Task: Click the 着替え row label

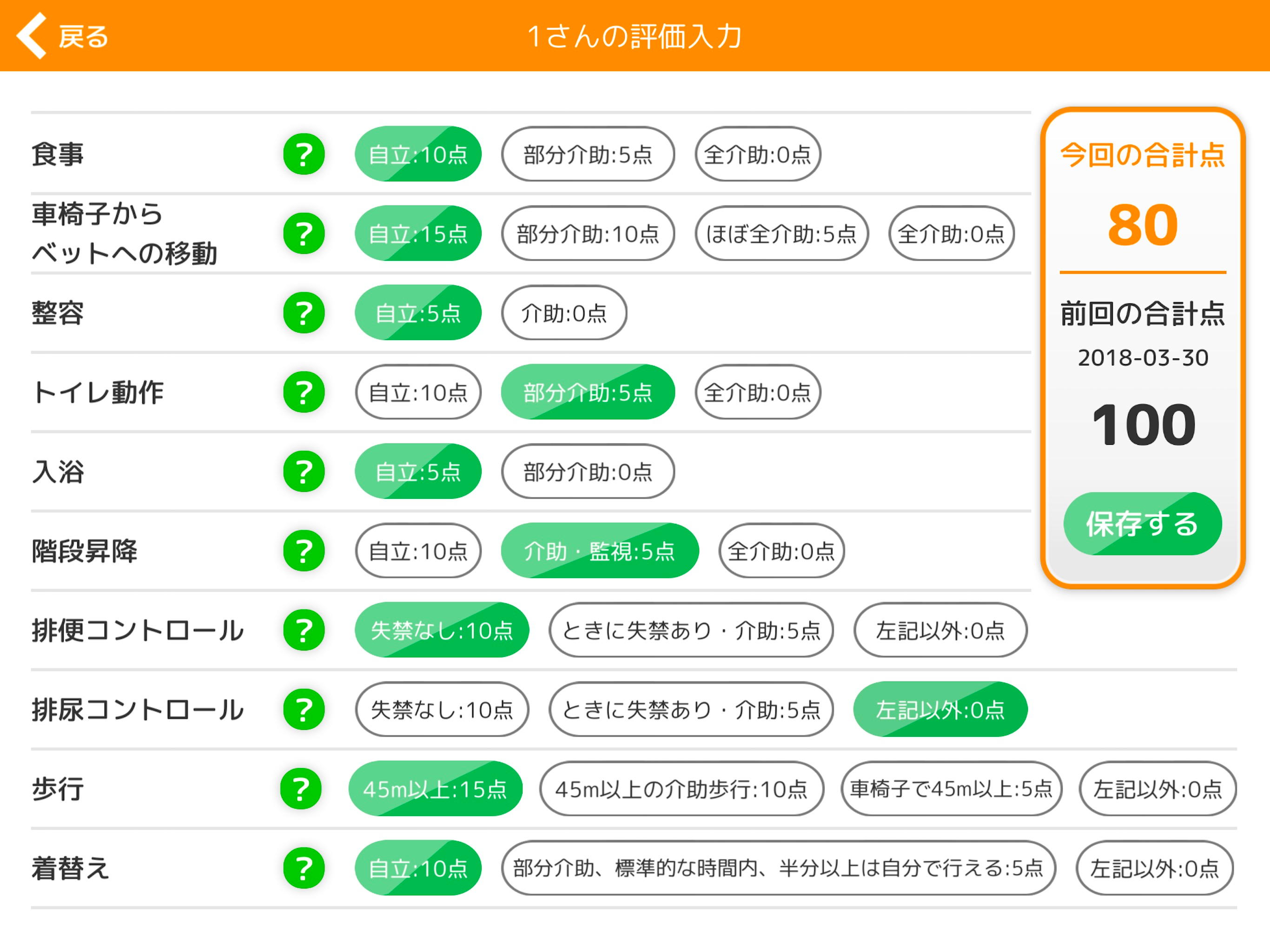Action: click(x=70, y=867)
